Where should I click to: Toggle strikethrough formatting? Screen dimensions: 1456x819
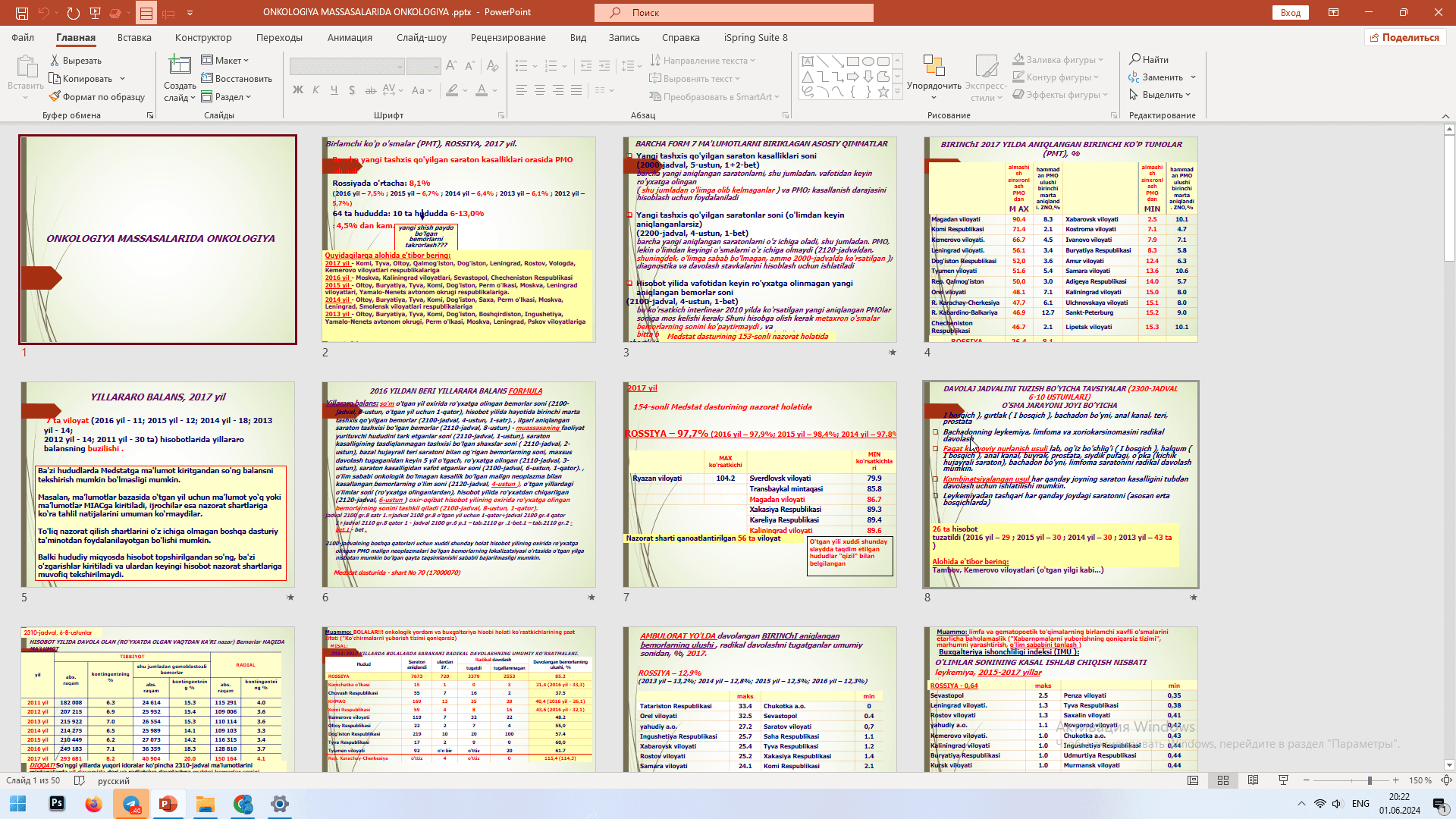click(x=370, y=90)
